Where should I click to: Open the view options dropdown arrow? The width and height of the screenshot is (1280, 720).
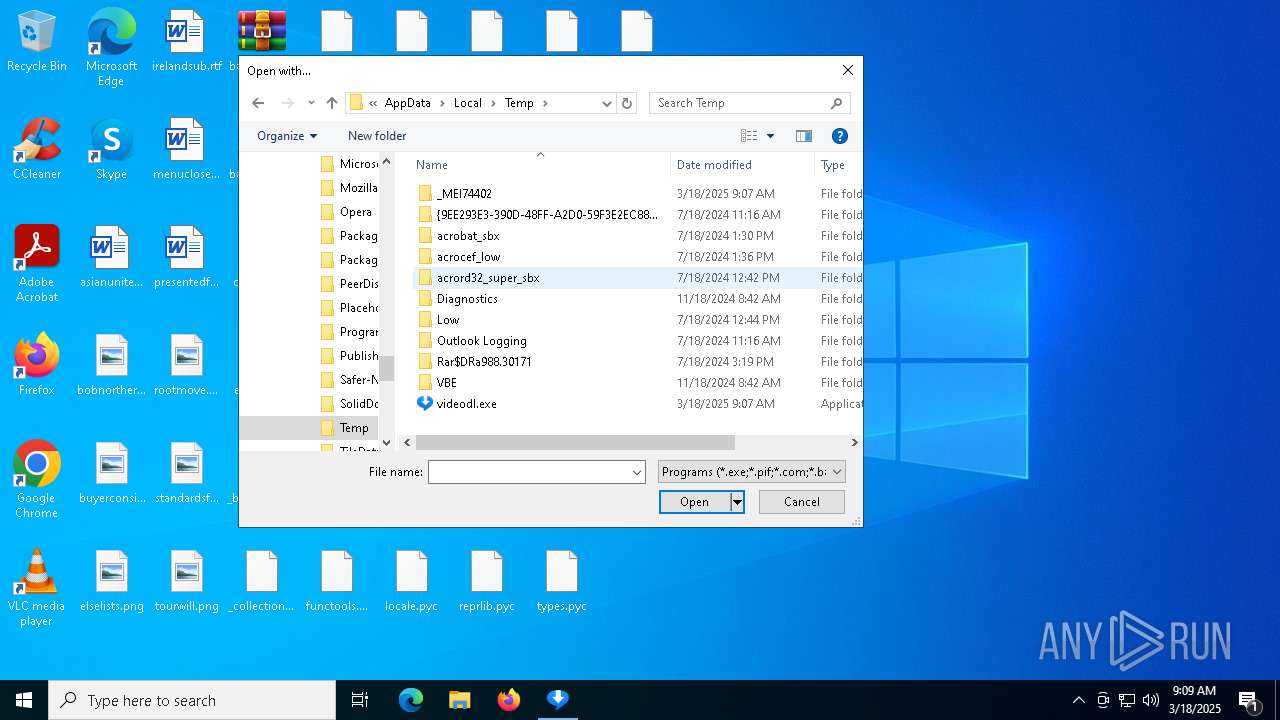click(770, 136)
